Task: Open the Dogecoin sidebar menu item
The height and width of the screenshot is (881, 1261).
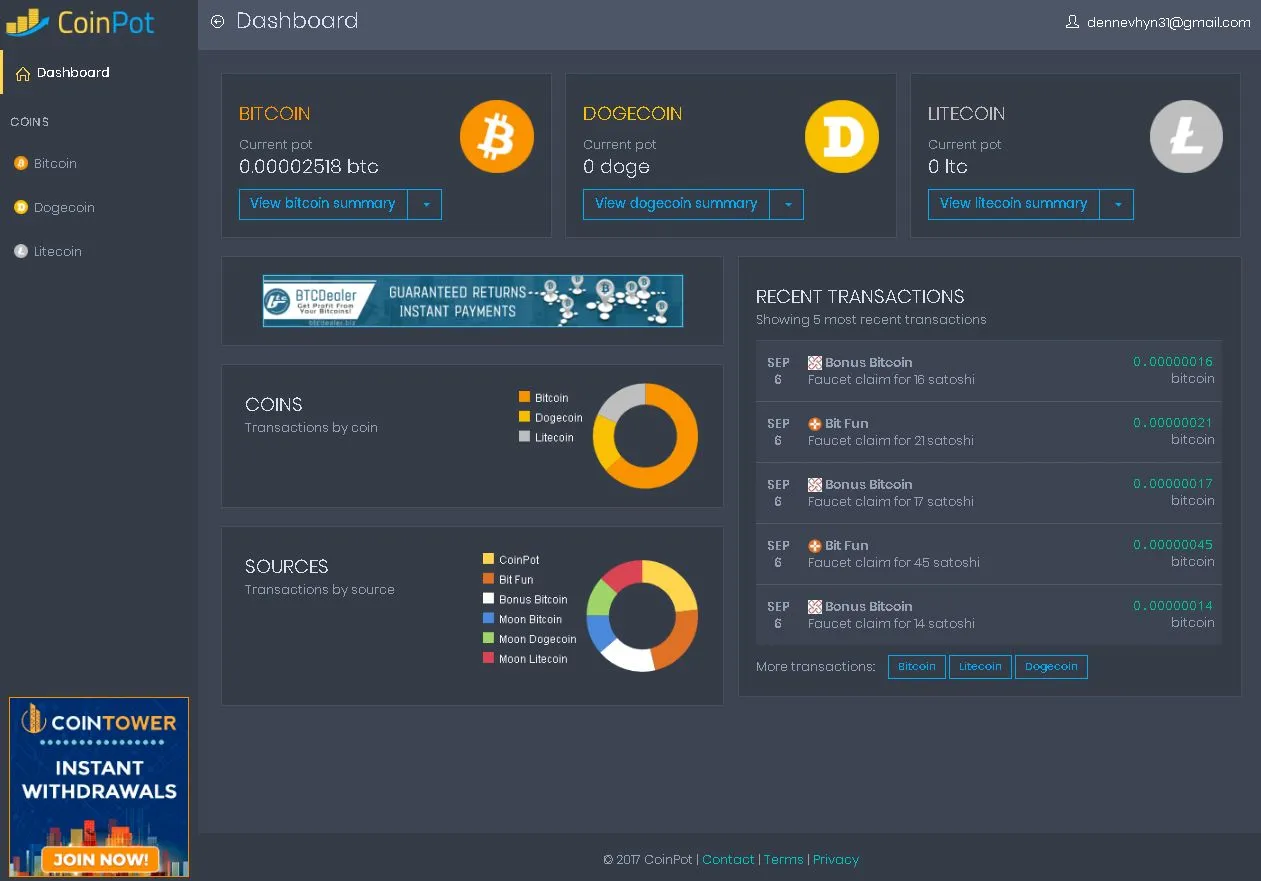Action: (99, 207)
